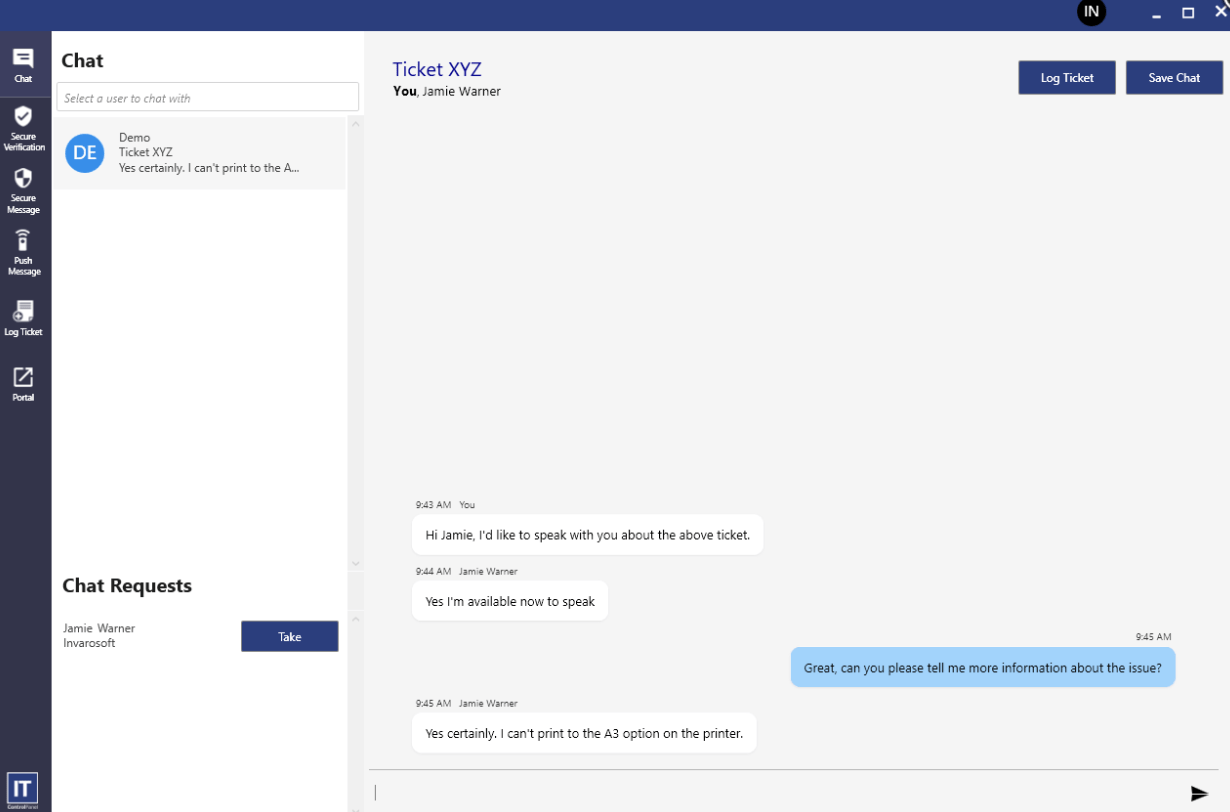Image resolution: width=1230 pixels, height=812 pixels.
Task: Open Push Message from sidebar
Action: click(x=23, y=252)
